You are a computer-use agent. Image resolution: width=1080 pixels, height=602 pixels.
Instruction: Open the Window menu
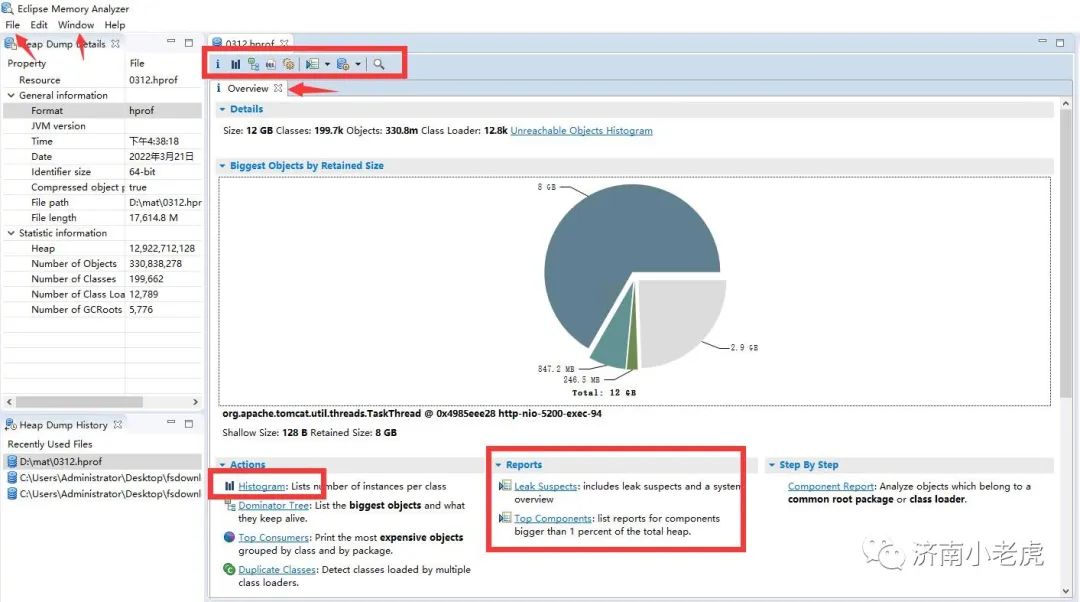tap(76, 25)
